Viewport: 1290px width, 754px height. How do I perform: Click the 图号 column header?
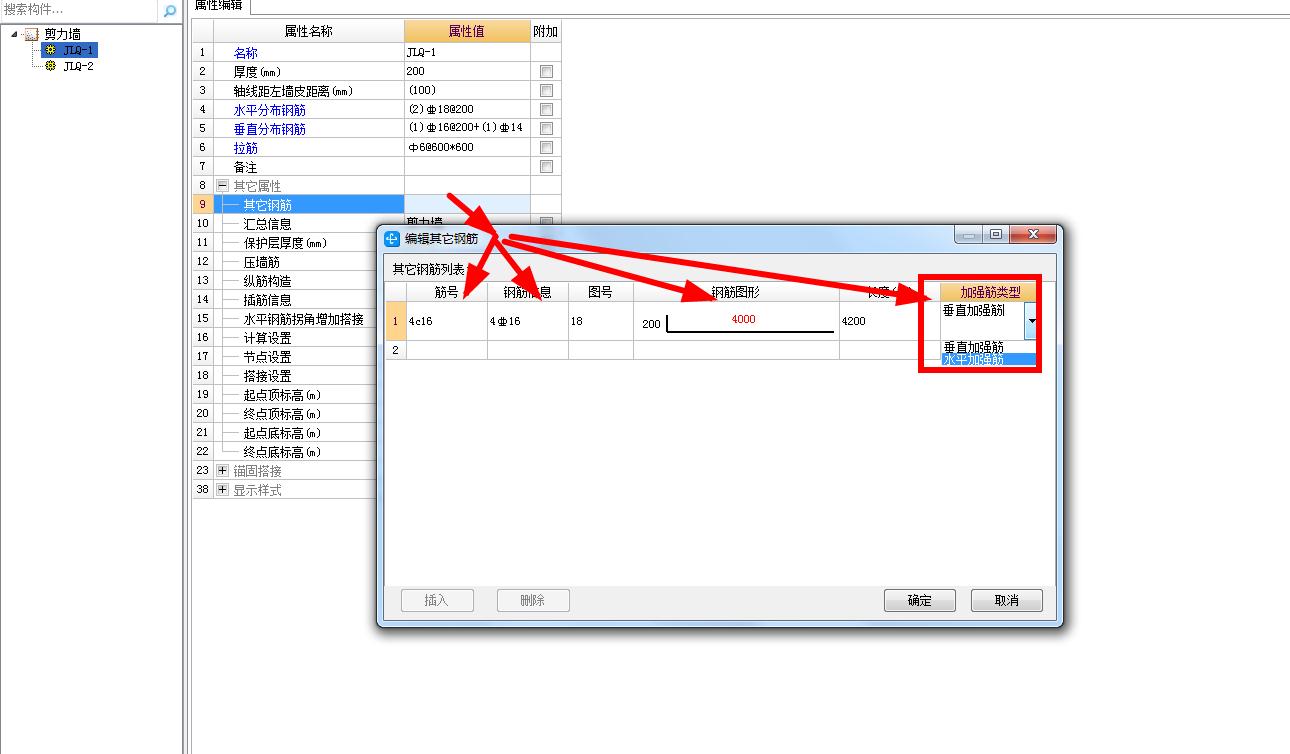[600, 292]
